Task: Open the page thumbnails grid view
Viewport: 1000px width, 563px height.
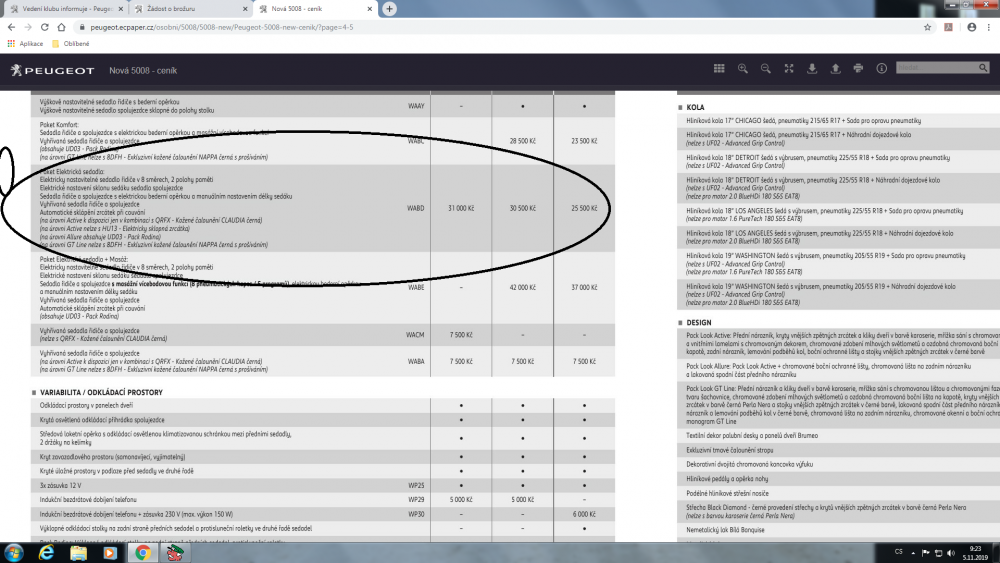Action: 719,68
